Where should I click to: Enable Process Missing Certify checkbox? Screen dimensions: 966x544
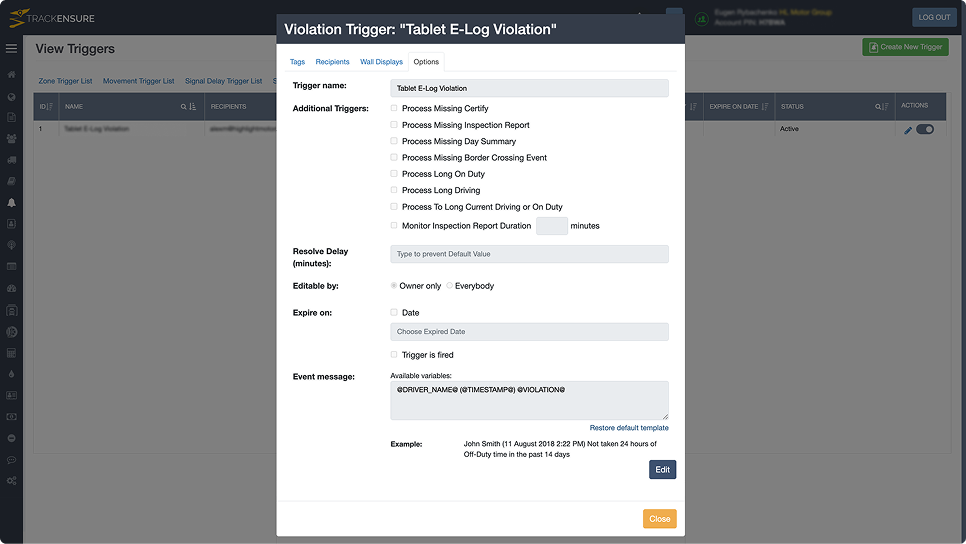pyautogui.click(x=394, y=108)
